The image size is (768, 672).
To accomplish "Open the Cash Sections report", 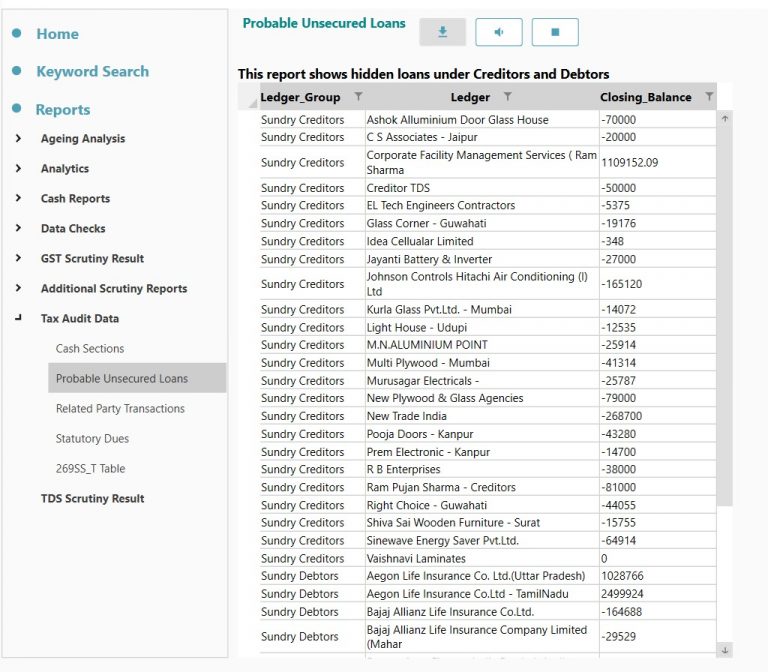I will [90, 348].
